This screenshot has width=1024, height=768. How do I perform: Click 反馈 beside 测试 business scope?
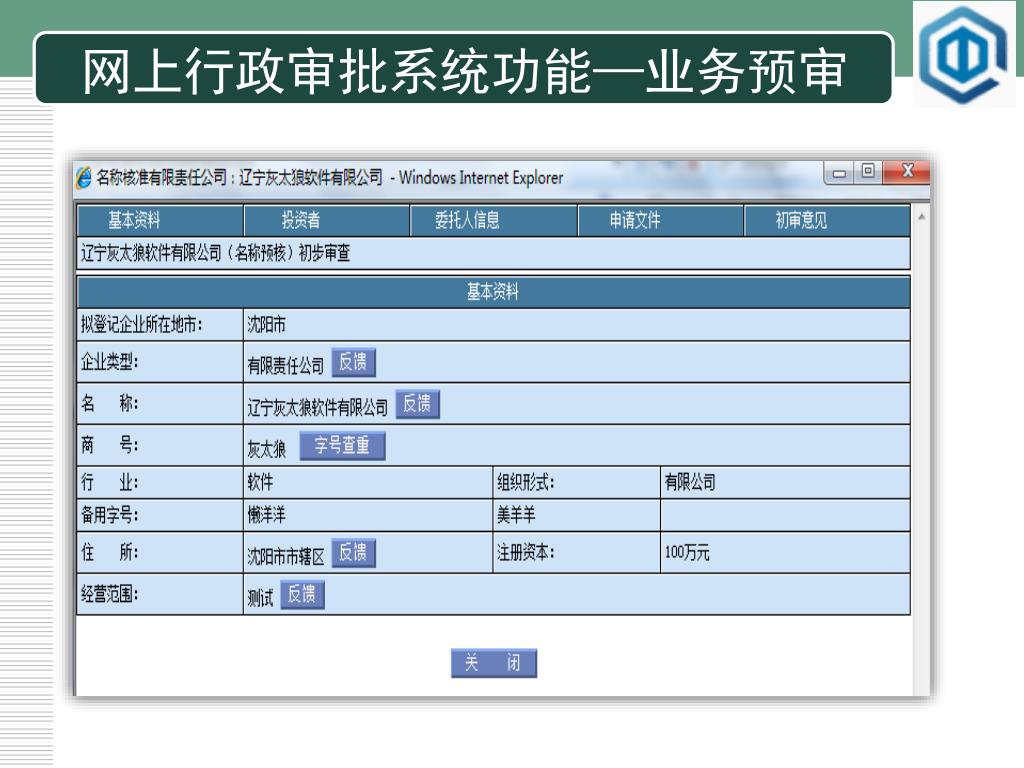(x=302, y=595)
